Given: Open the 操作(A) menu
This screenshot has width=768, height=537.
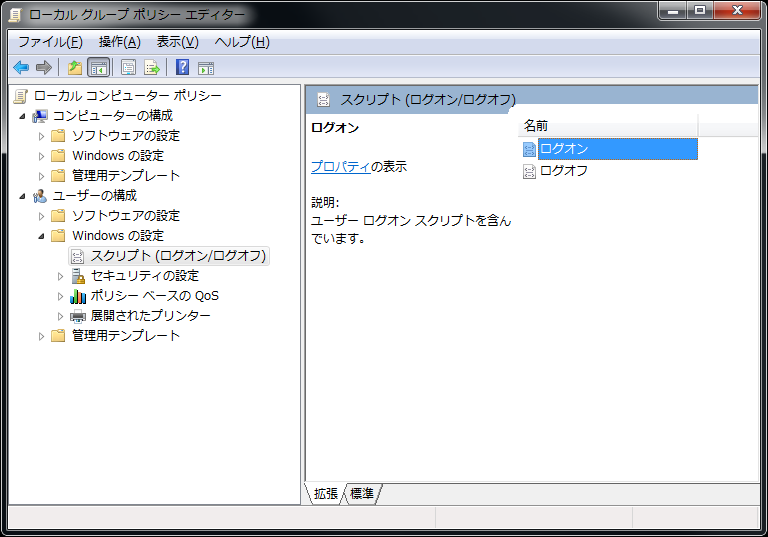Looking at the screenshot, I should click(x=120, y=42).
